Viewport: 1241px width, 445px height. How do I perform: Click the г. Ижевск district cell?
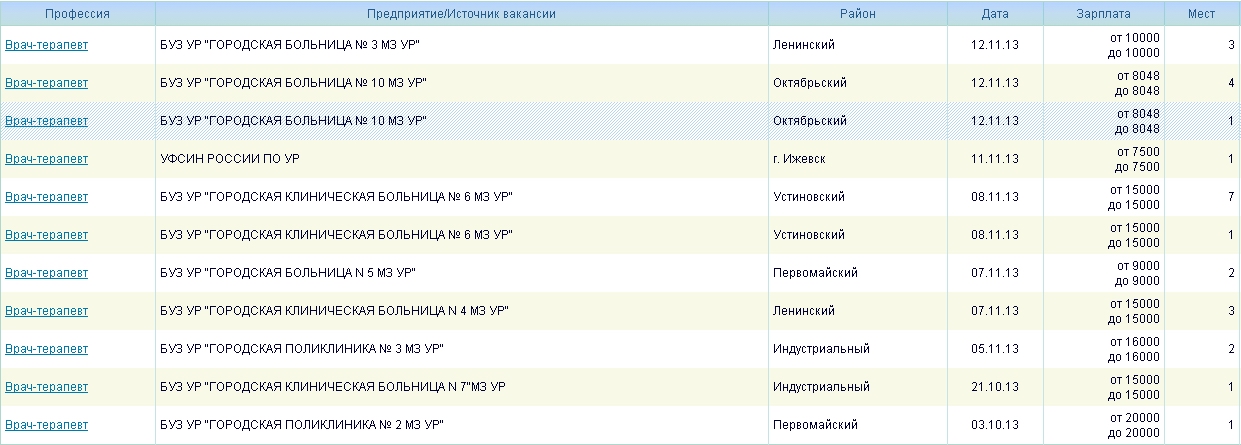tap(799, 159)
